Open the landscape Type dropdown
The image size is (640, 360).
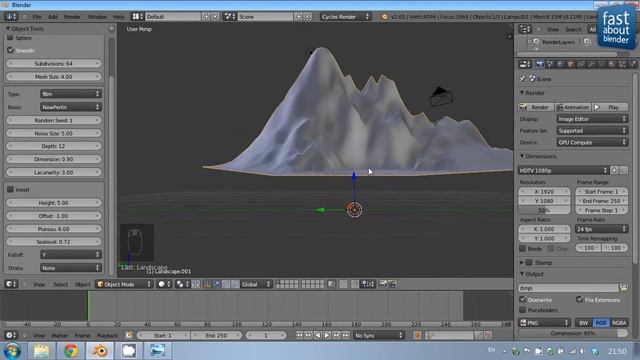click(71, 94)
